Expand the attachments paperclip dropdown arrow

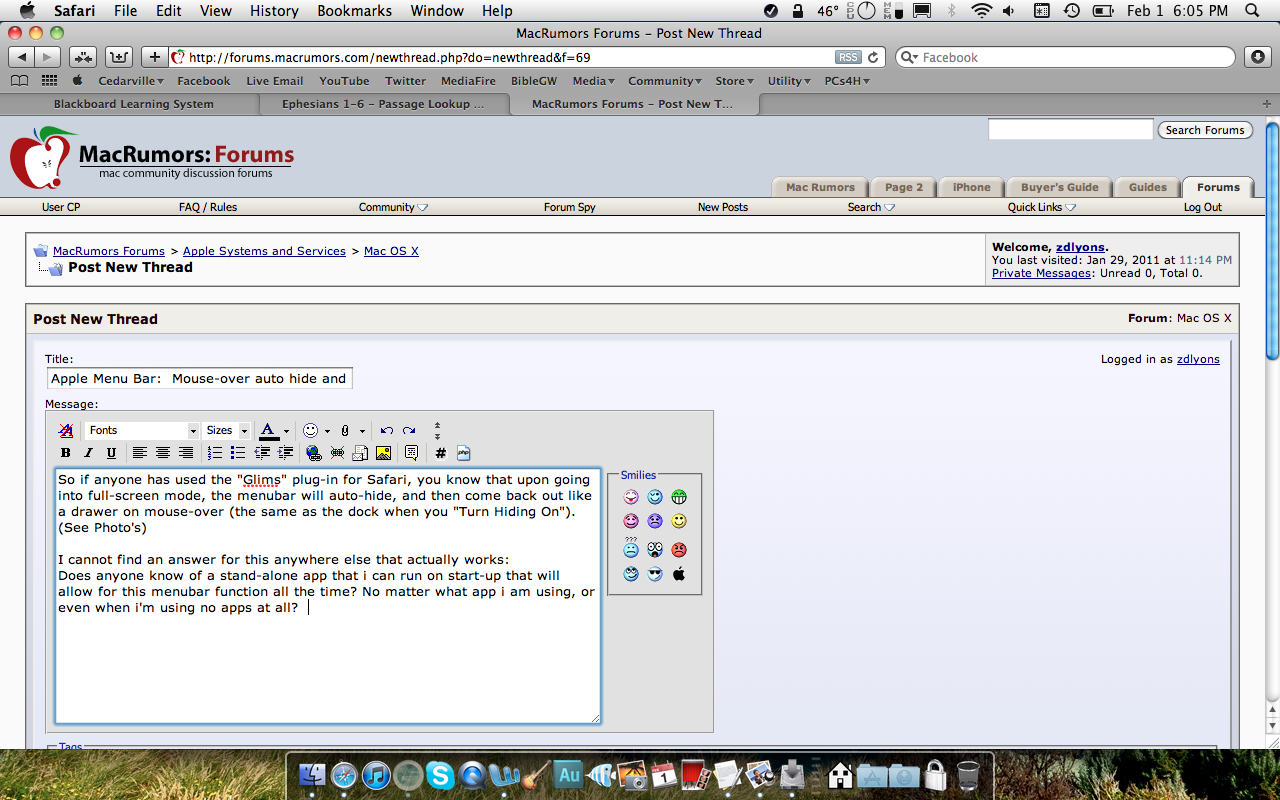point(362,431)
